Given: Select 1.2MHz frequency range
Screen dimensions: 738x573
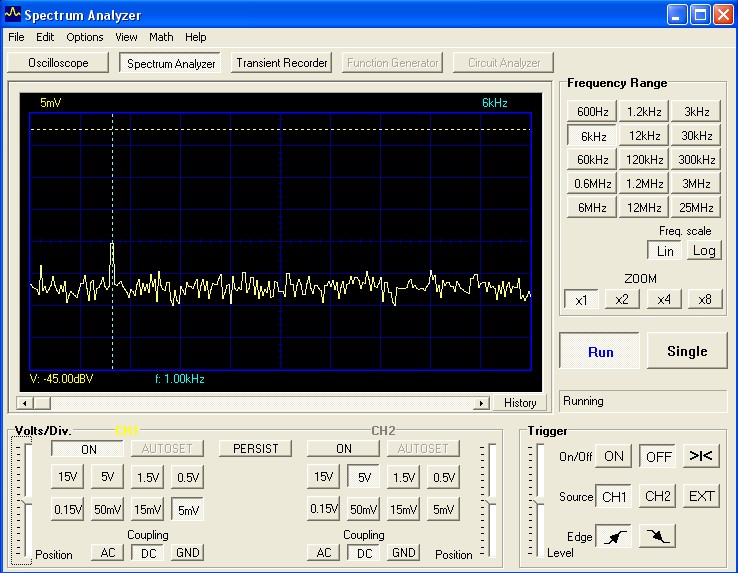Looking at the screenshot, I should click(644, 183).
